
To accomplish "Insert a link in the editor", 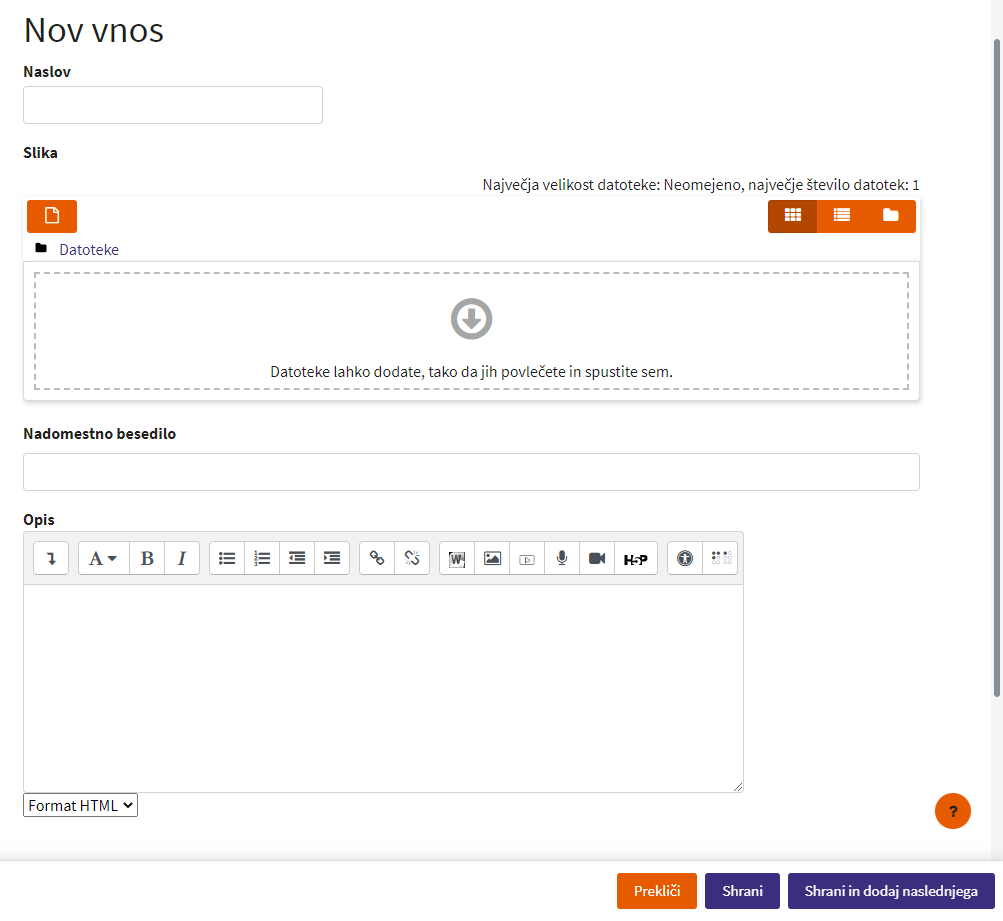I will [377, 559].
